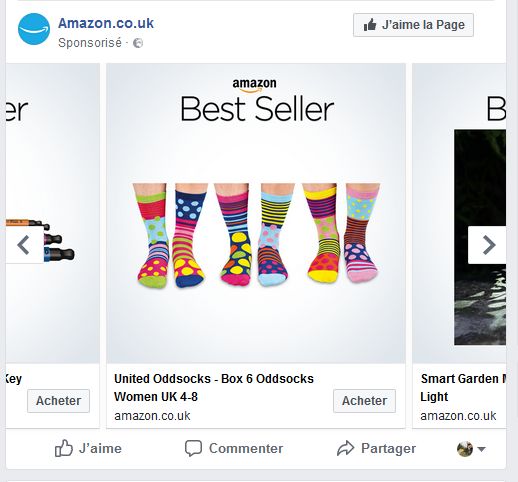Click amazon.co.uk link under Oddsocks title
This screenshot has height=482, width=518.
click(x=152, y=416)
